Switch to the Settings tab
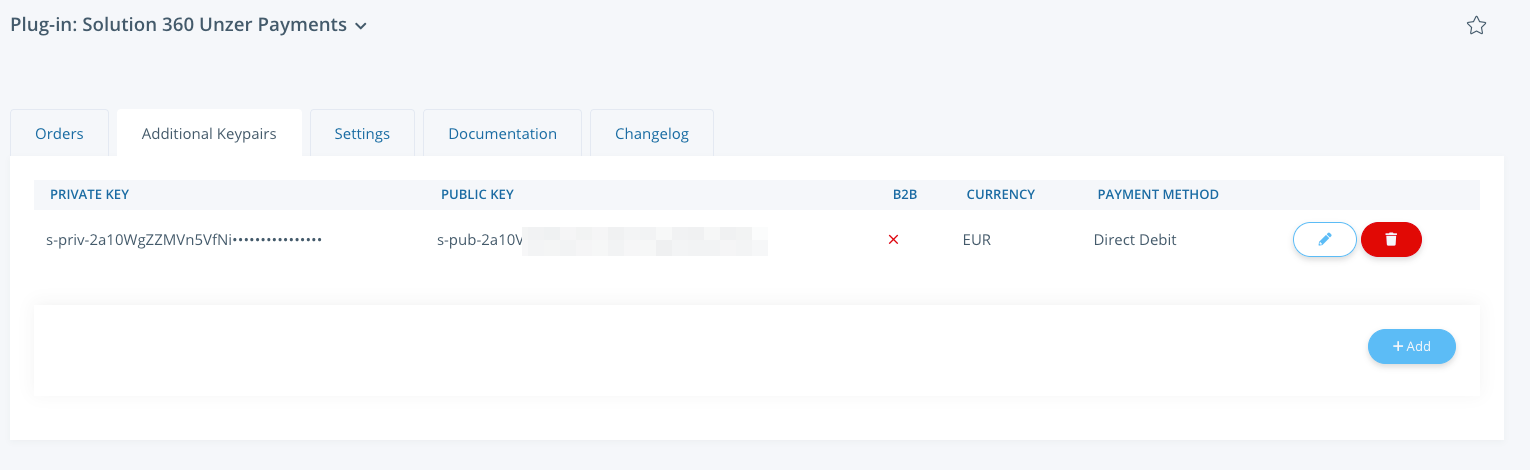The width and height of the screenshot is (1530, 470). pyautogui.click(x=362, y=133)
